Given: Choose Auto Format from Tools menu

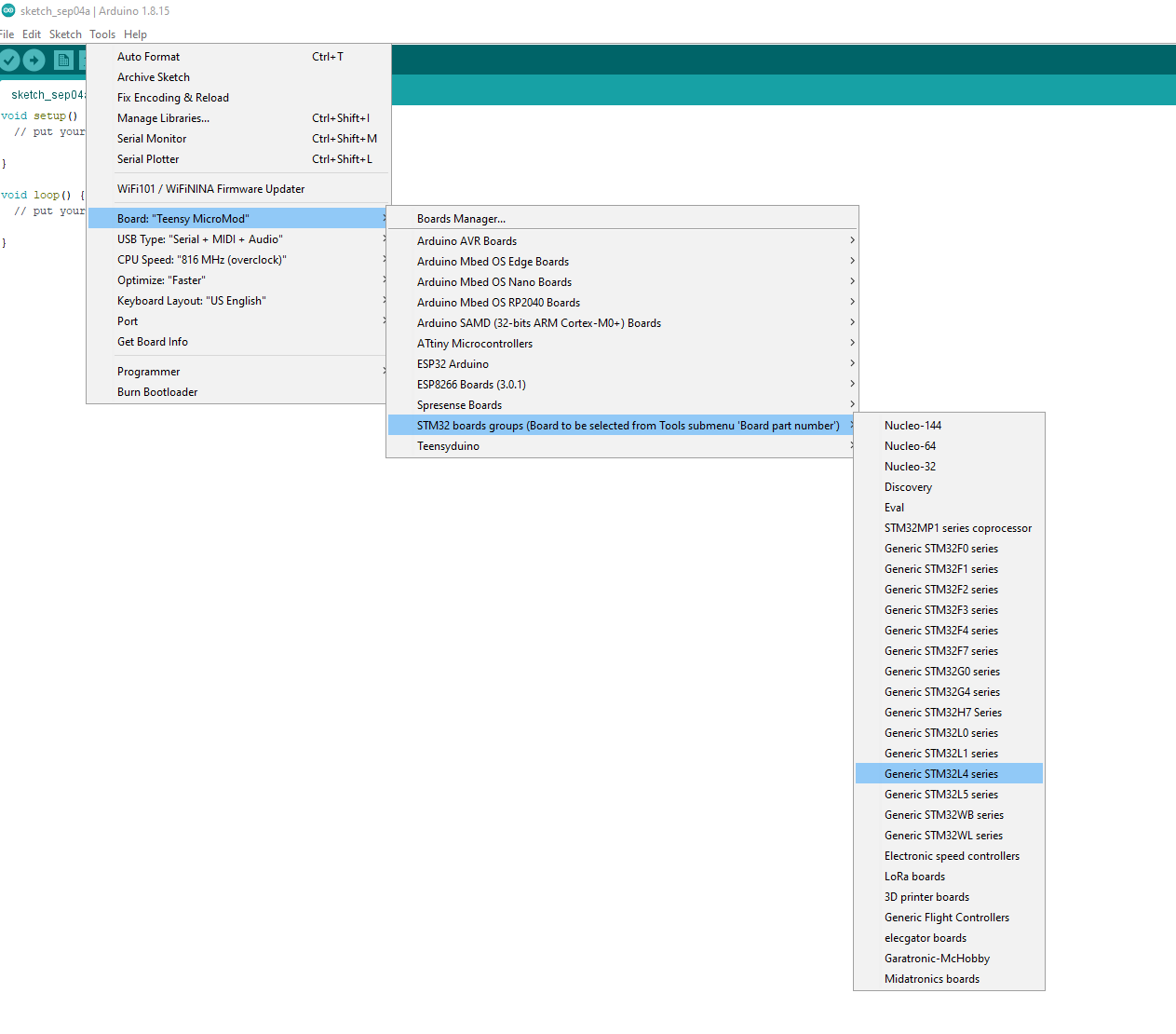Looking at the screenshot, I should (x=238, y=57).
